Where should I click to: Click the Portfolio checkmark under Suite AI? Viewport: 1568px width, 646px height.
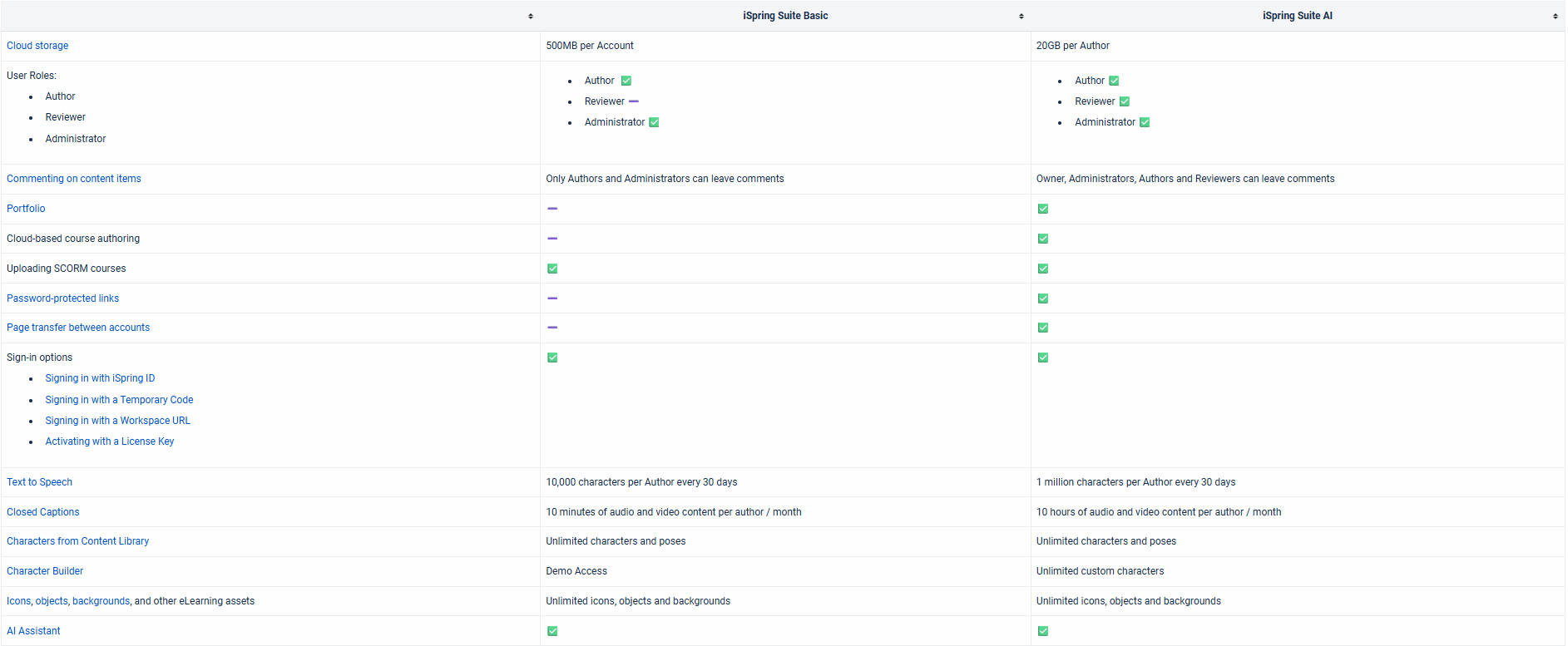pyautogui.click(x=1042, y=209)
